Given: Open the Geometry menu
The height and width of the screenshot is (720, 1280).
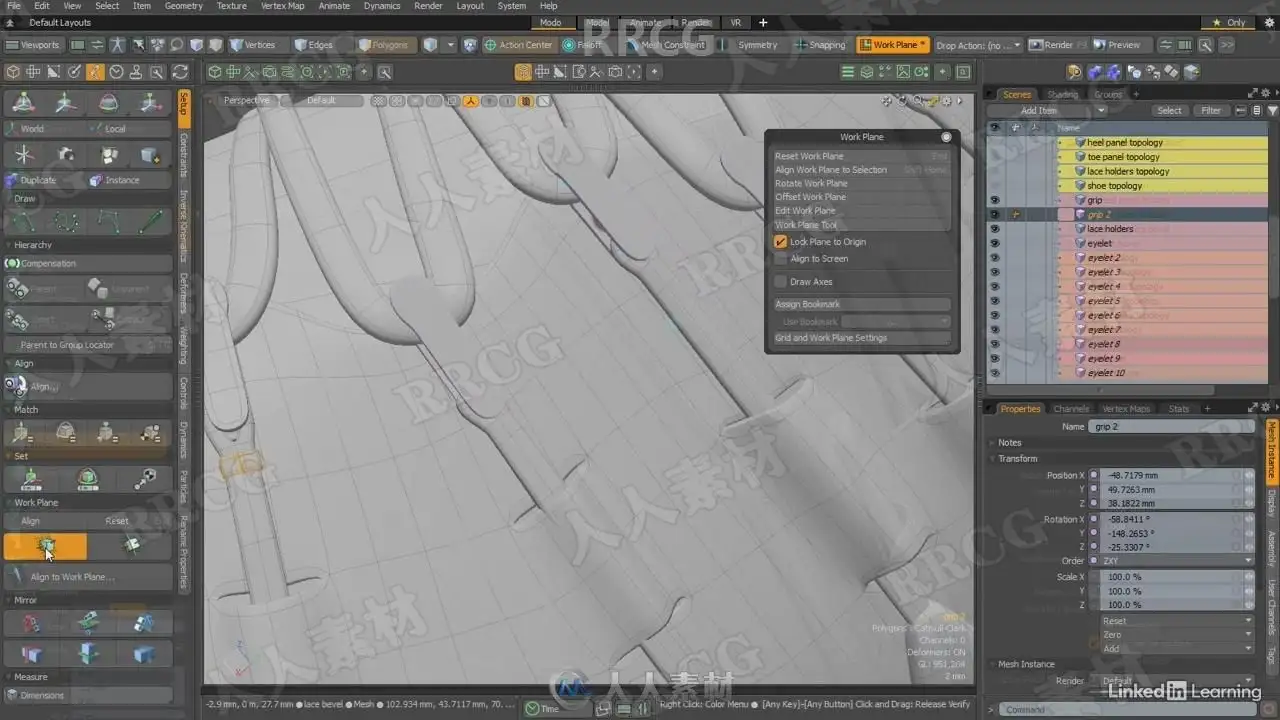Looking at the screenshot, I should (x=183, y=6).
